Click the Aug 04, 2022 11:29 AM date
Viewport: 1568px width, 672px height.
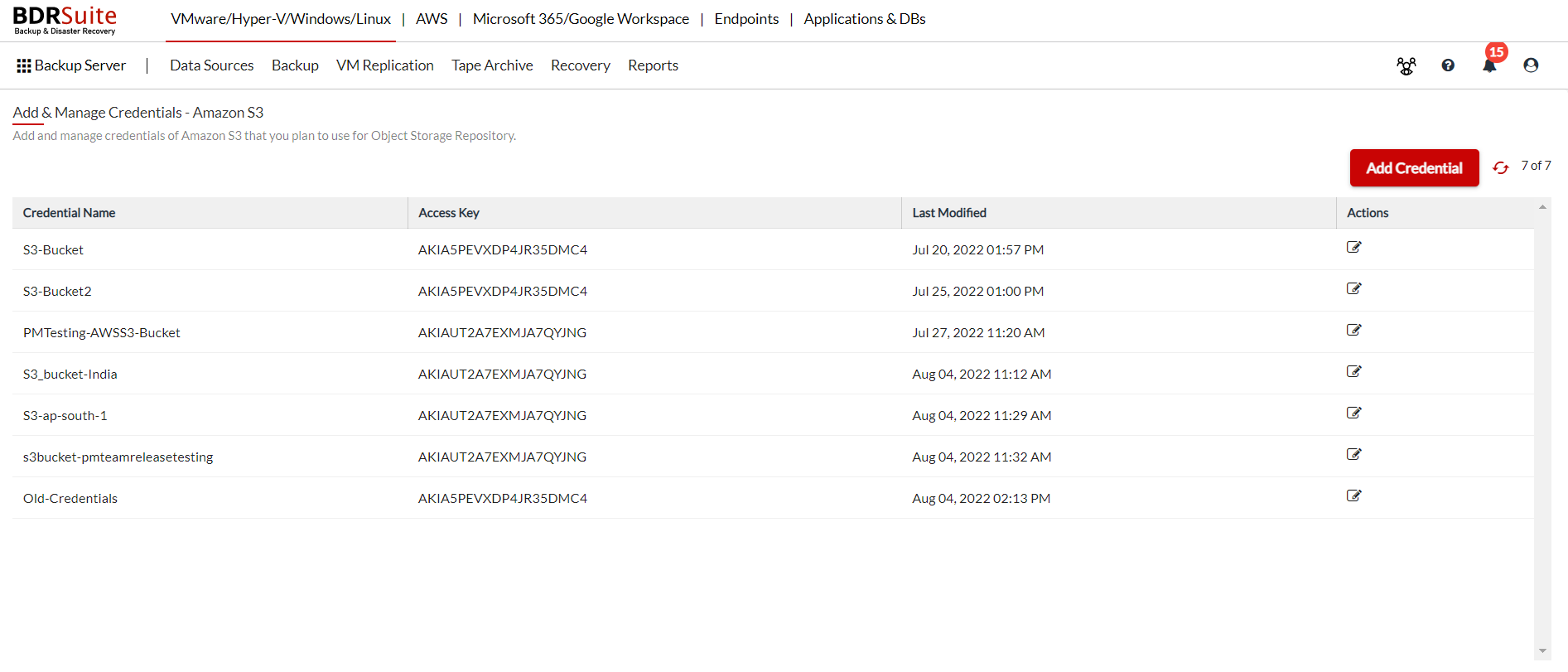pyautogui.click(x=982, y=415)
